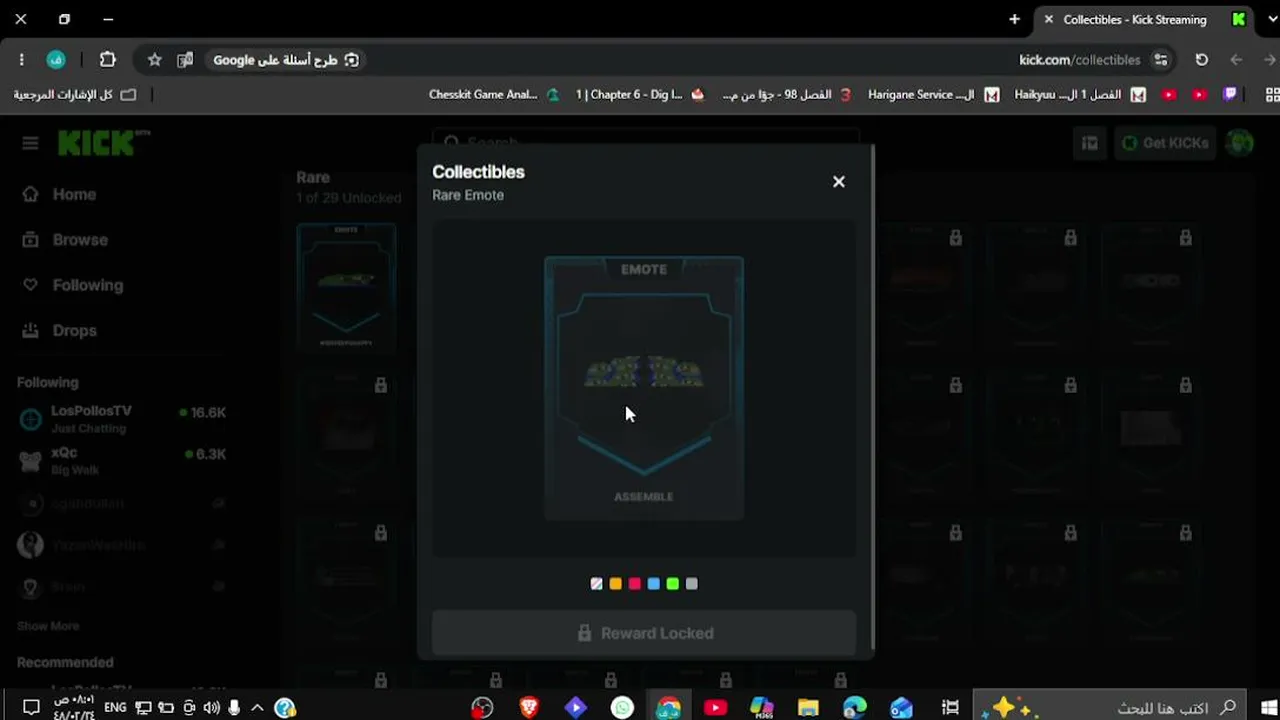Open the Harigane Service bookmark

coord(933,95)
